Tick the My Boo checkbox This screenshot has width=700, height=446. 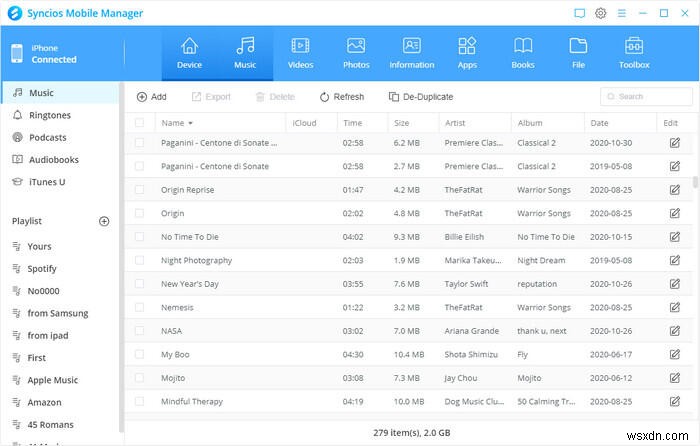139,354
